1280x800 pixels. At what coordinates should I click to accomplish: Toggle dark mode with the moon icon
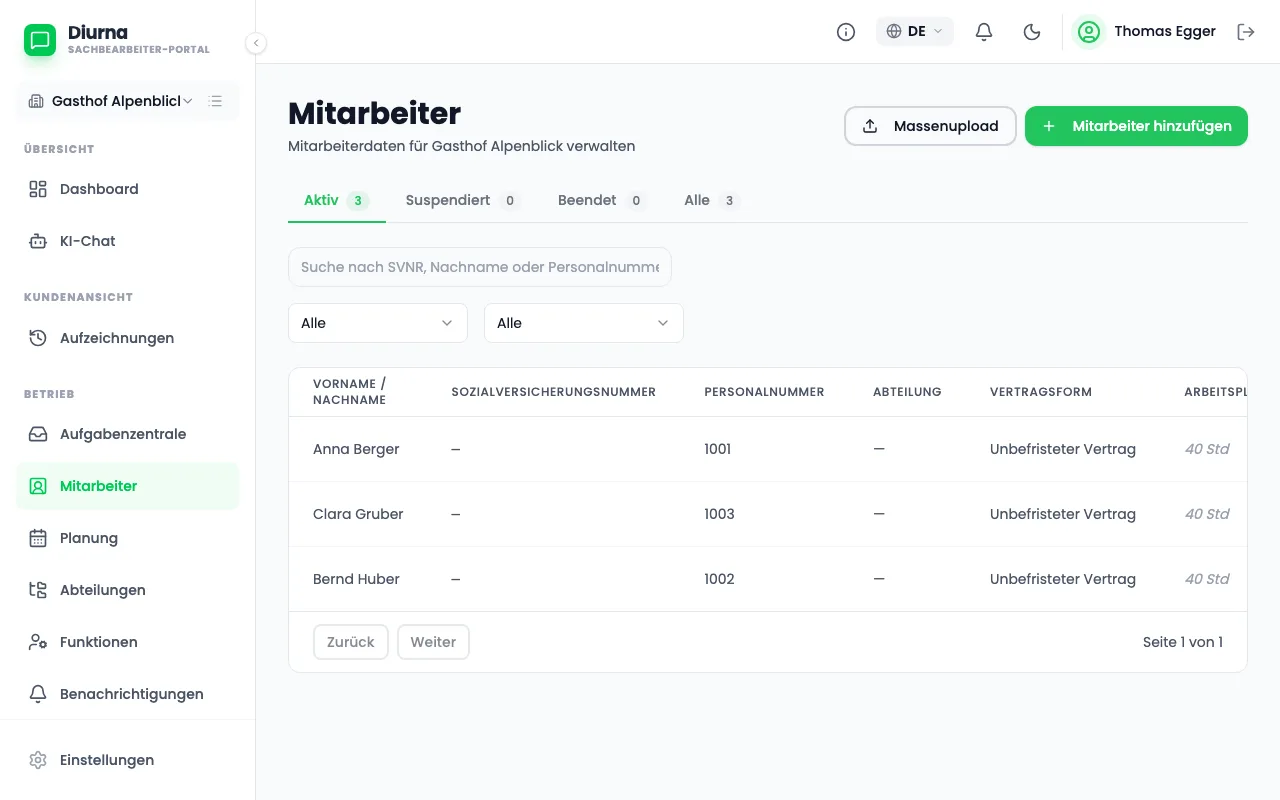1032,32
